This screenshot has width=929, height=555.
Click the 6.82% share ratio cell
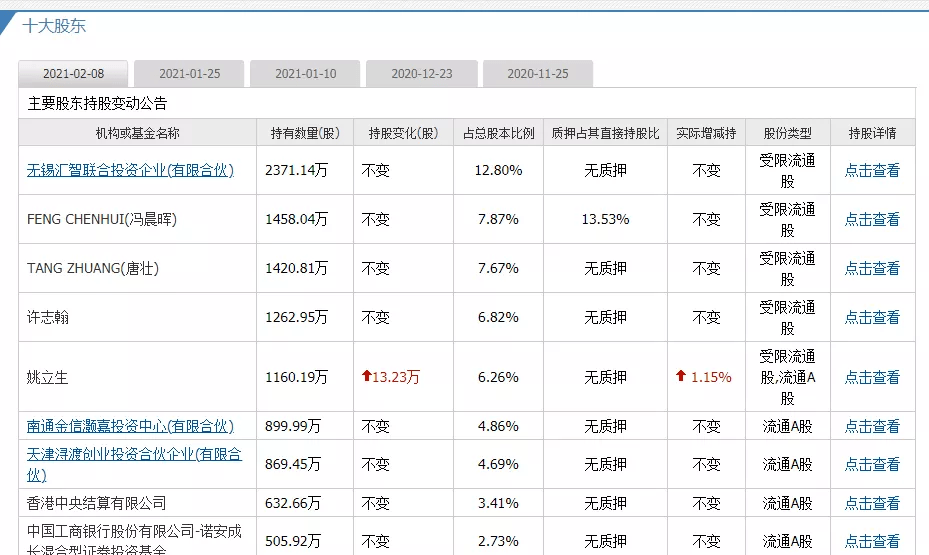(x=498, y=318)
